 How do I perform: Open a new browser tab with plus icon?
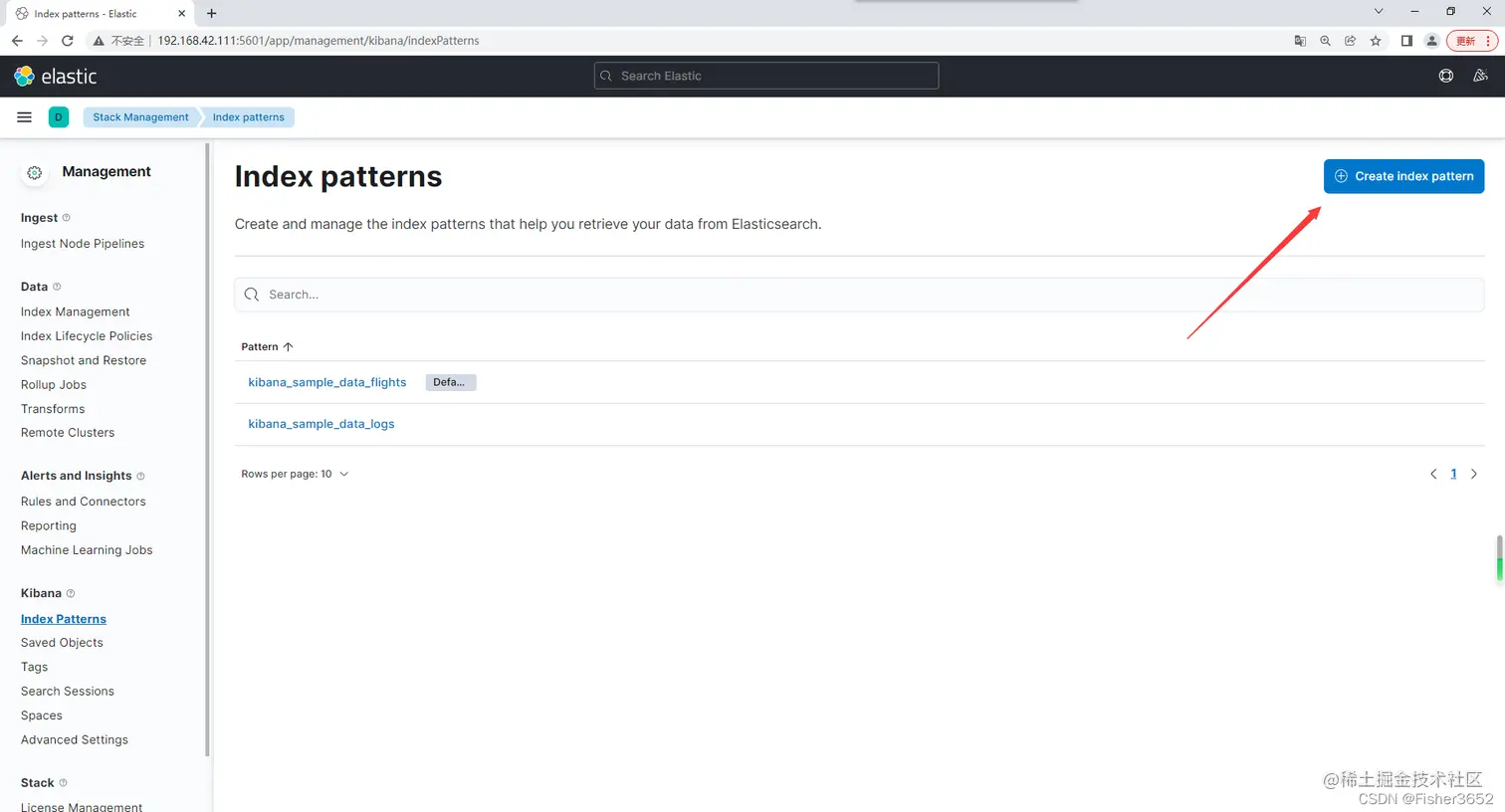point(211,13)
